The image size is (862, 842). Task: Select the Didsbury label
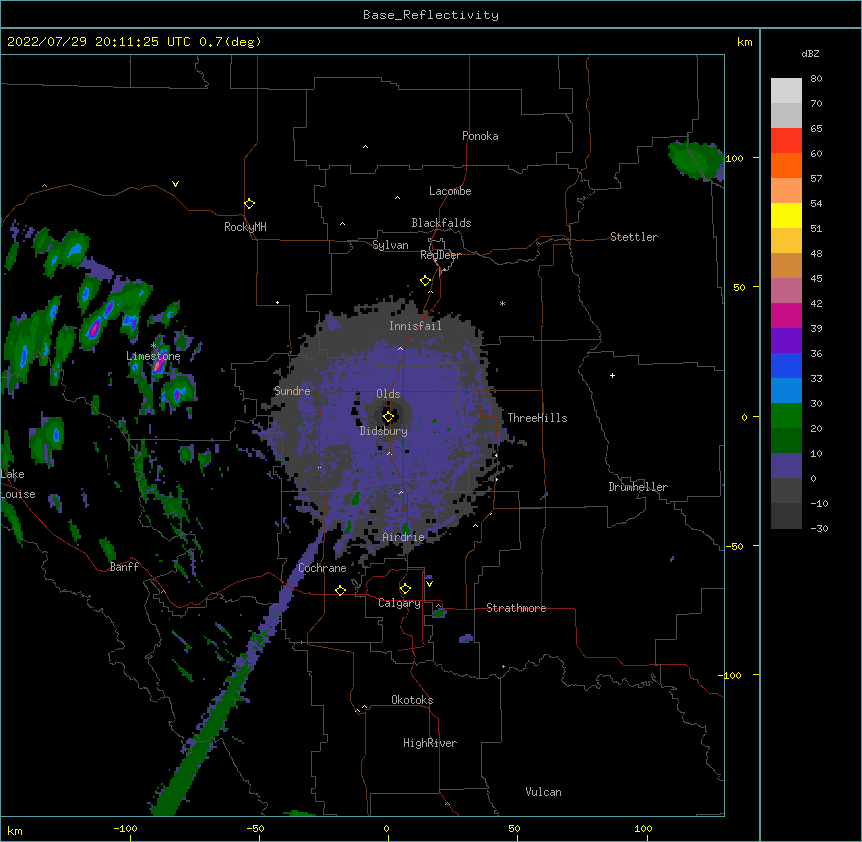pyautogui.click(x=384, y=431)
